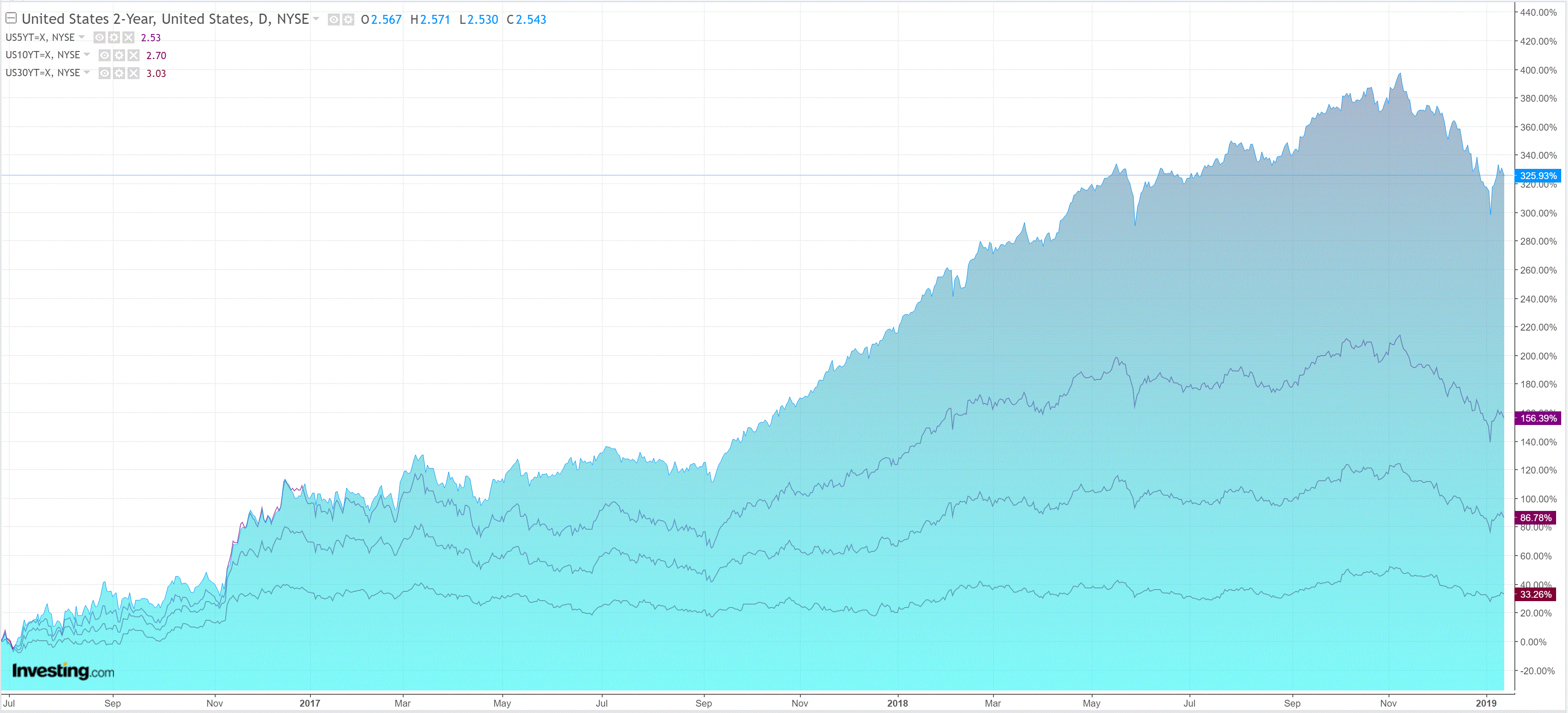Open the US30YT=X dropdown arrow

[87, 72]
